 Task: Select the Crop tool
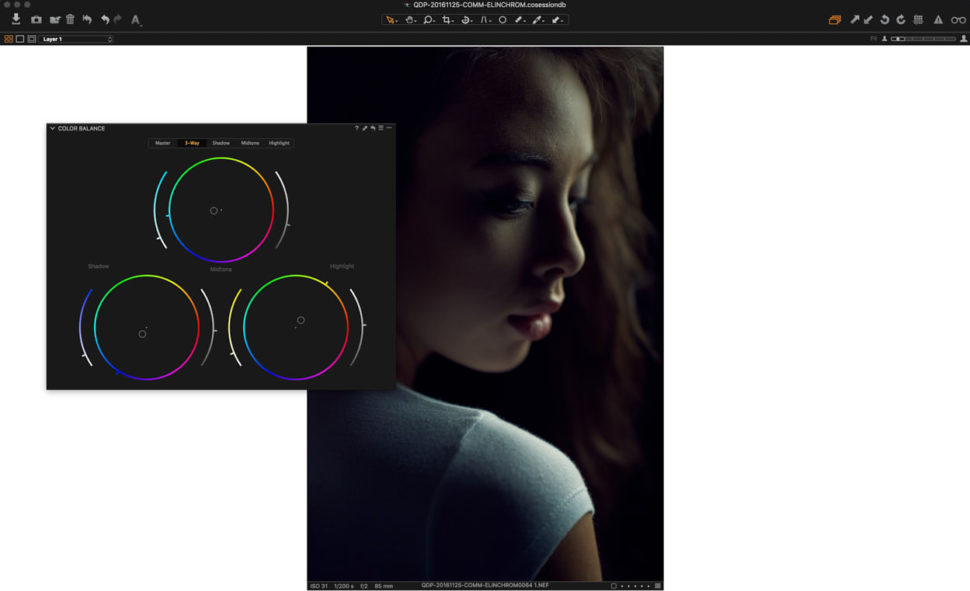pos(448,19)
